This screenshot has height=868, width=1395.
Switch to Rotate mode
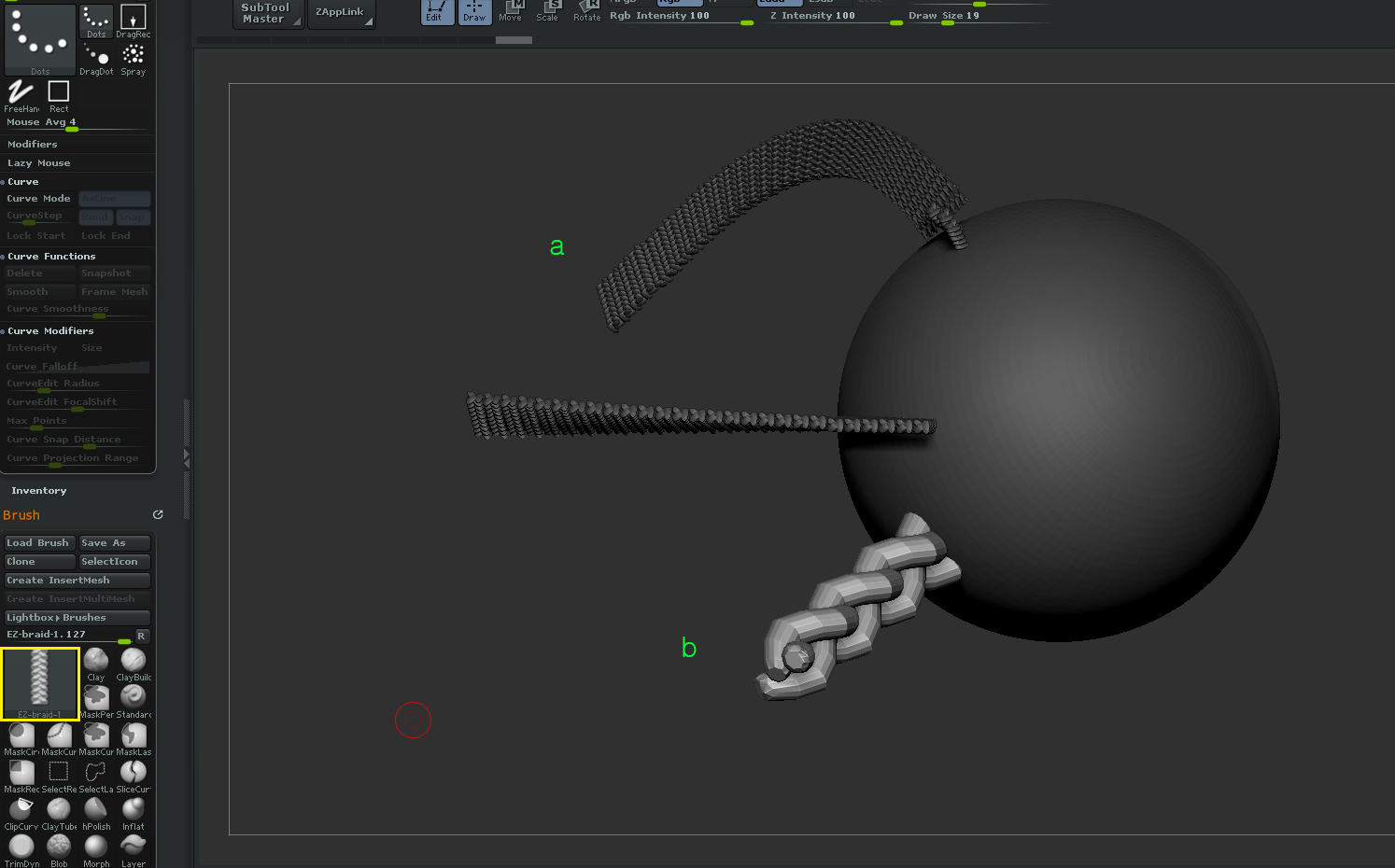pos(586,9)
